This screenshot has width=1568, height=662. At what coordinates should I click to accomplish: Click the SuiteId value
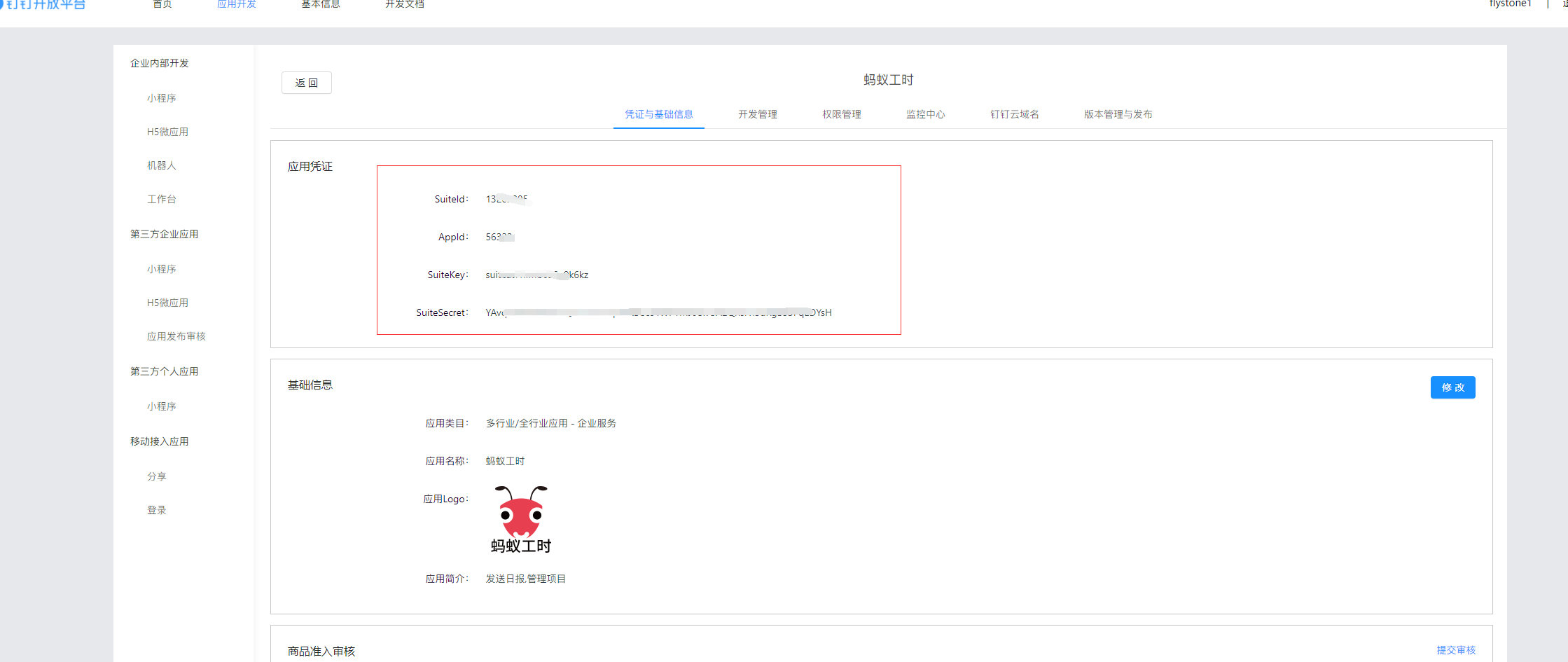[x=508, y=199]
